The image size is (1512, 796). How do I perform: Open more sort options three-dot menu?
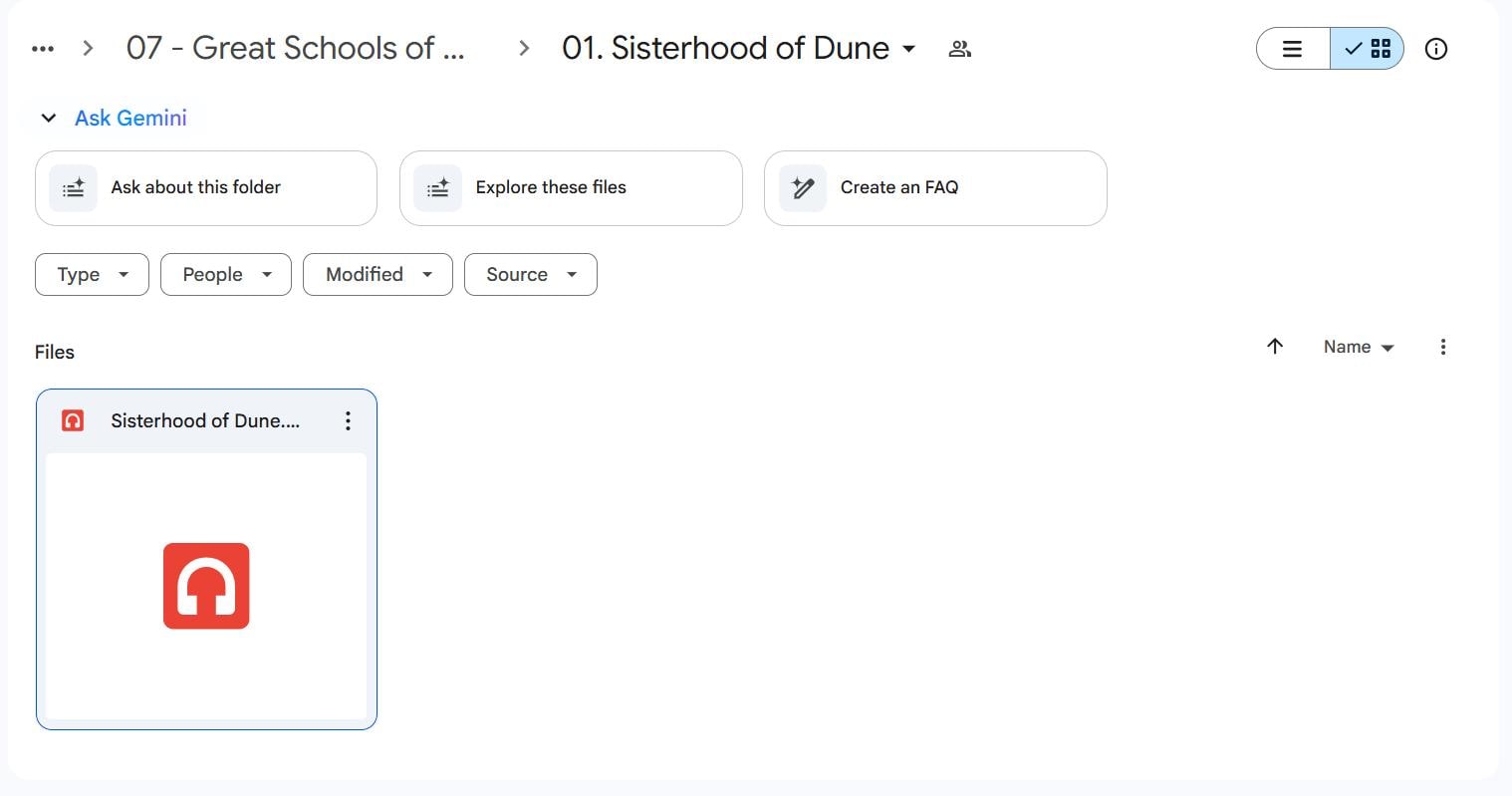click(x=1442, y=347)
